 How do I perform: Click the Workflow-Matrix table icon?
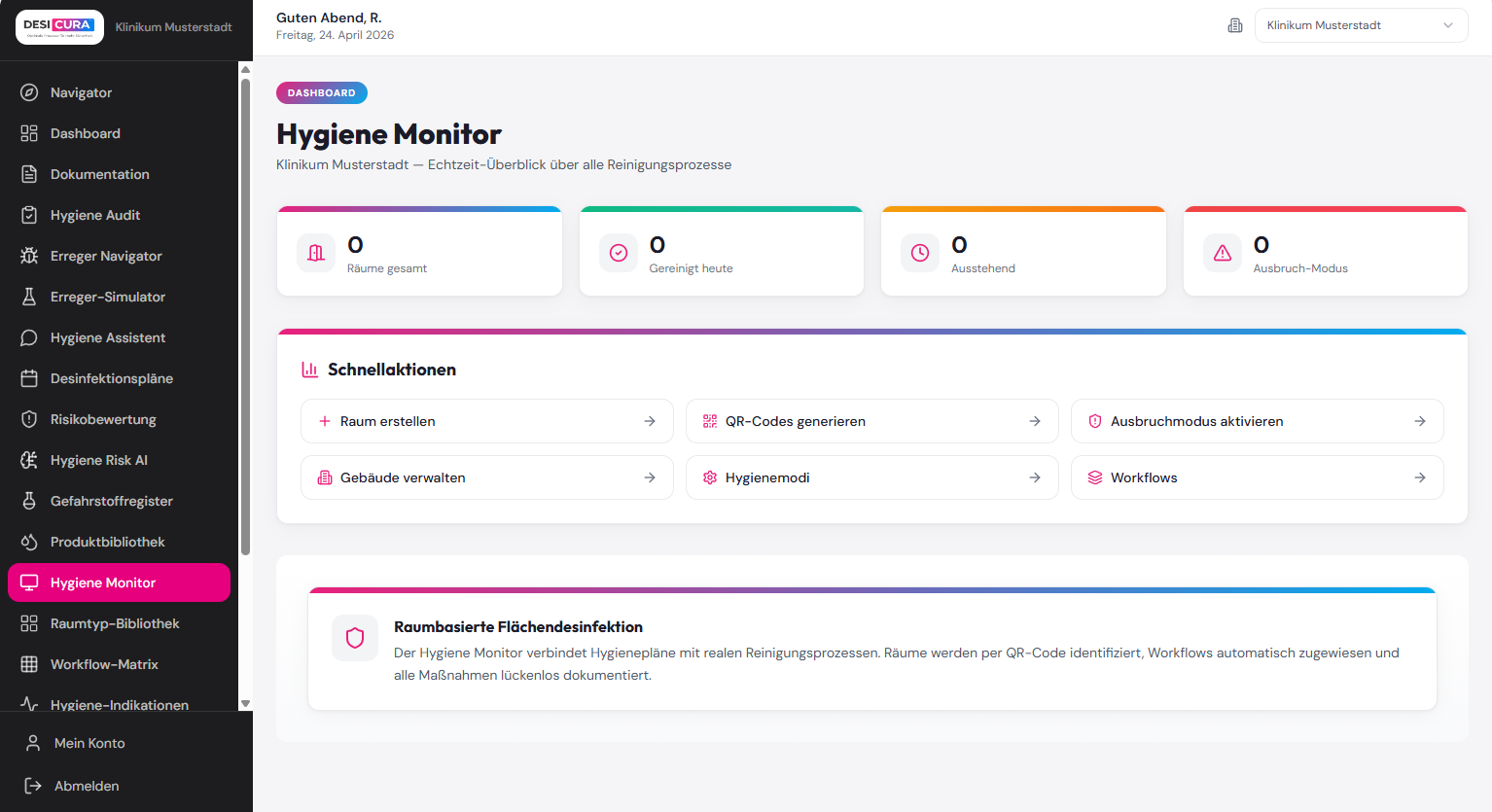pyautogui.click(x=29, y=664)
